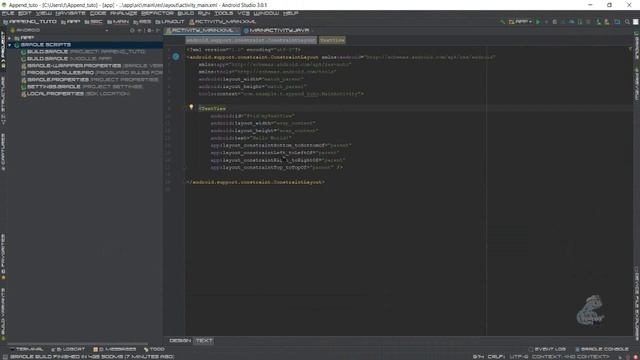Open the Build menu
640x360 pixels.
click(x=186, y=13)
